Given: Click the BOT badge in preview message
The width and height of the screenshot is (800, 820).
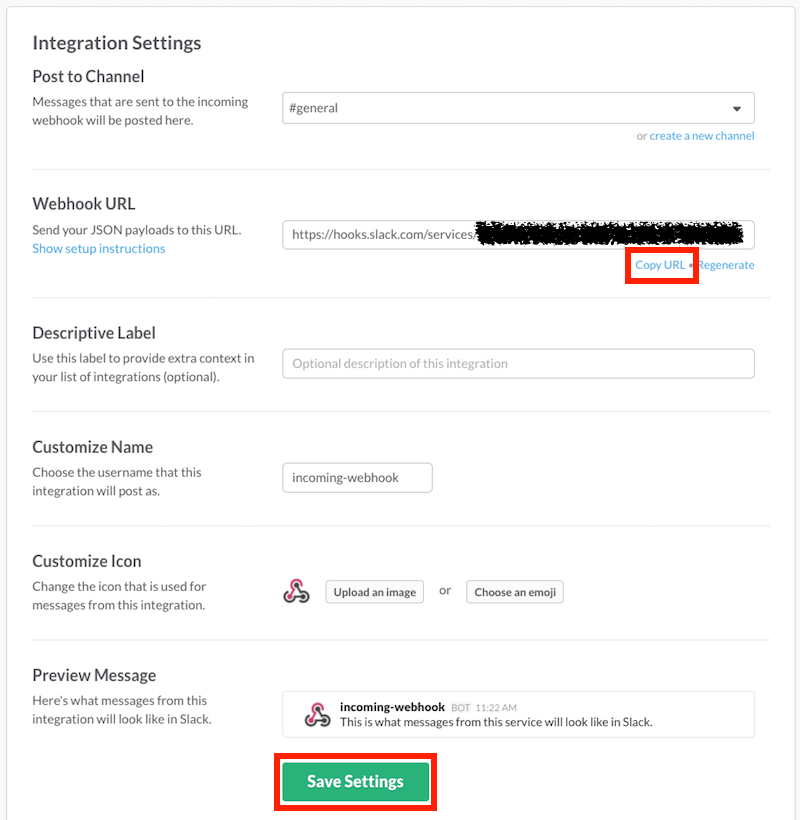Looking at the screenshot, I should 460,708.
